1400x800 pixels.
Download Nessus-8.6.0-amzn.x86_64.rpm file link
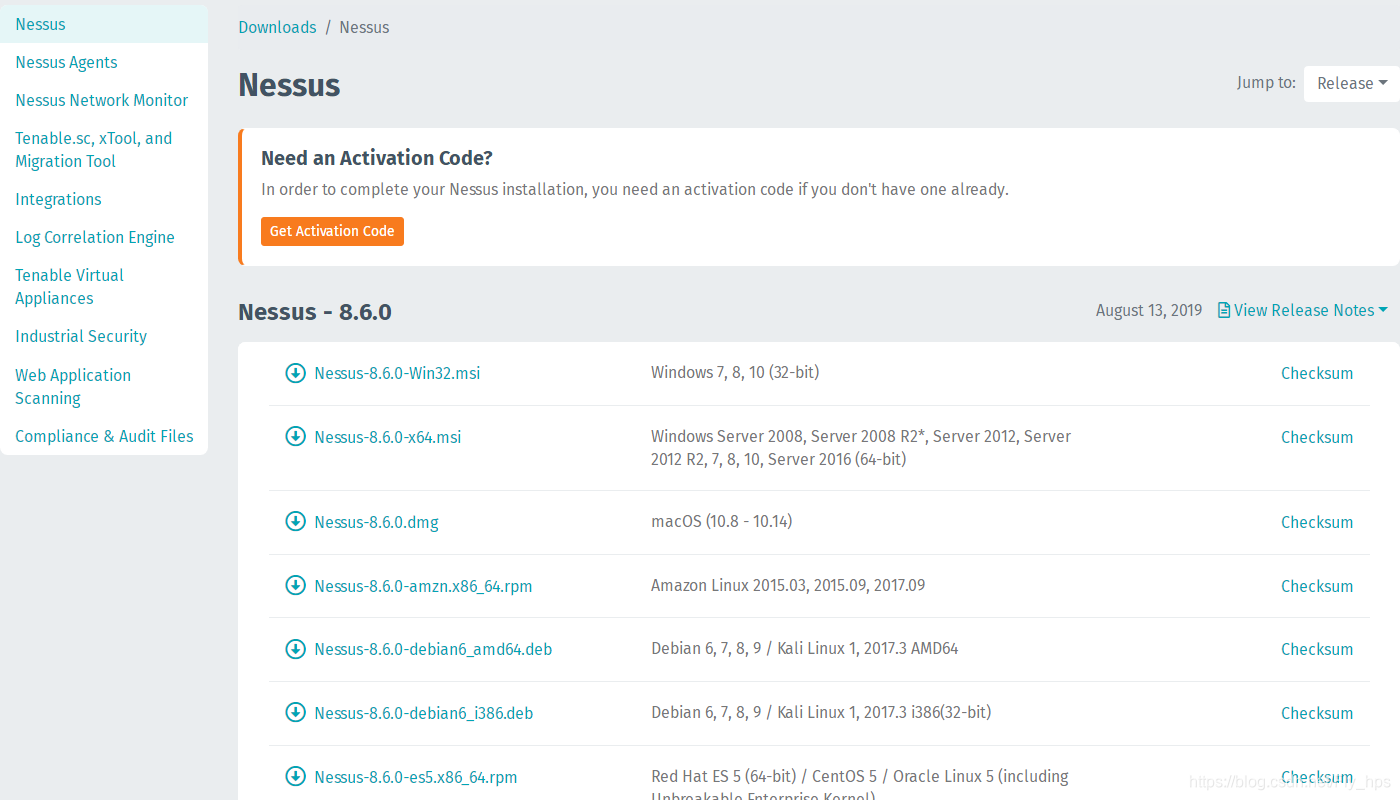tap(423, 586)
